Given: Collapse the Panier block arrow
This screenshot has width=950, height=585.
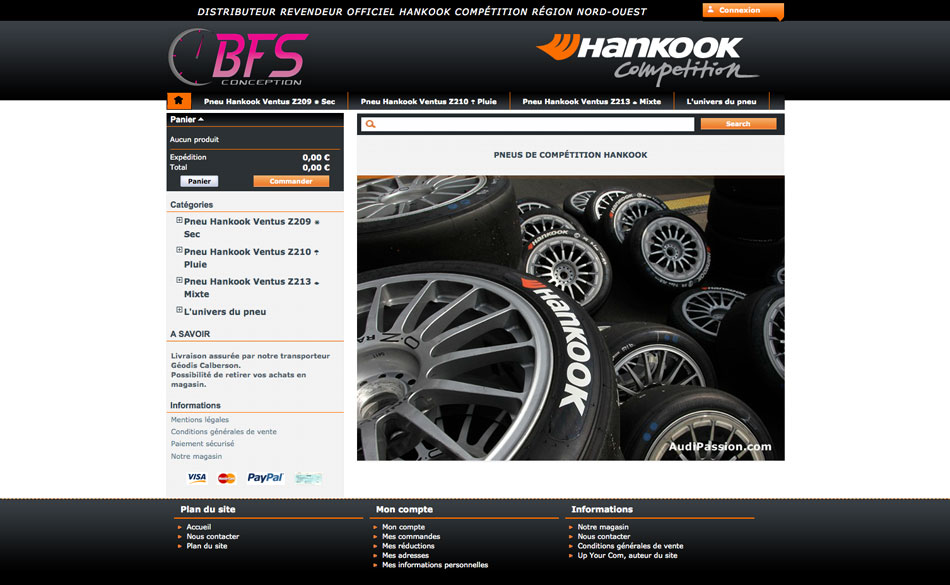Looking at the screenshot, I should click(201, 119).
